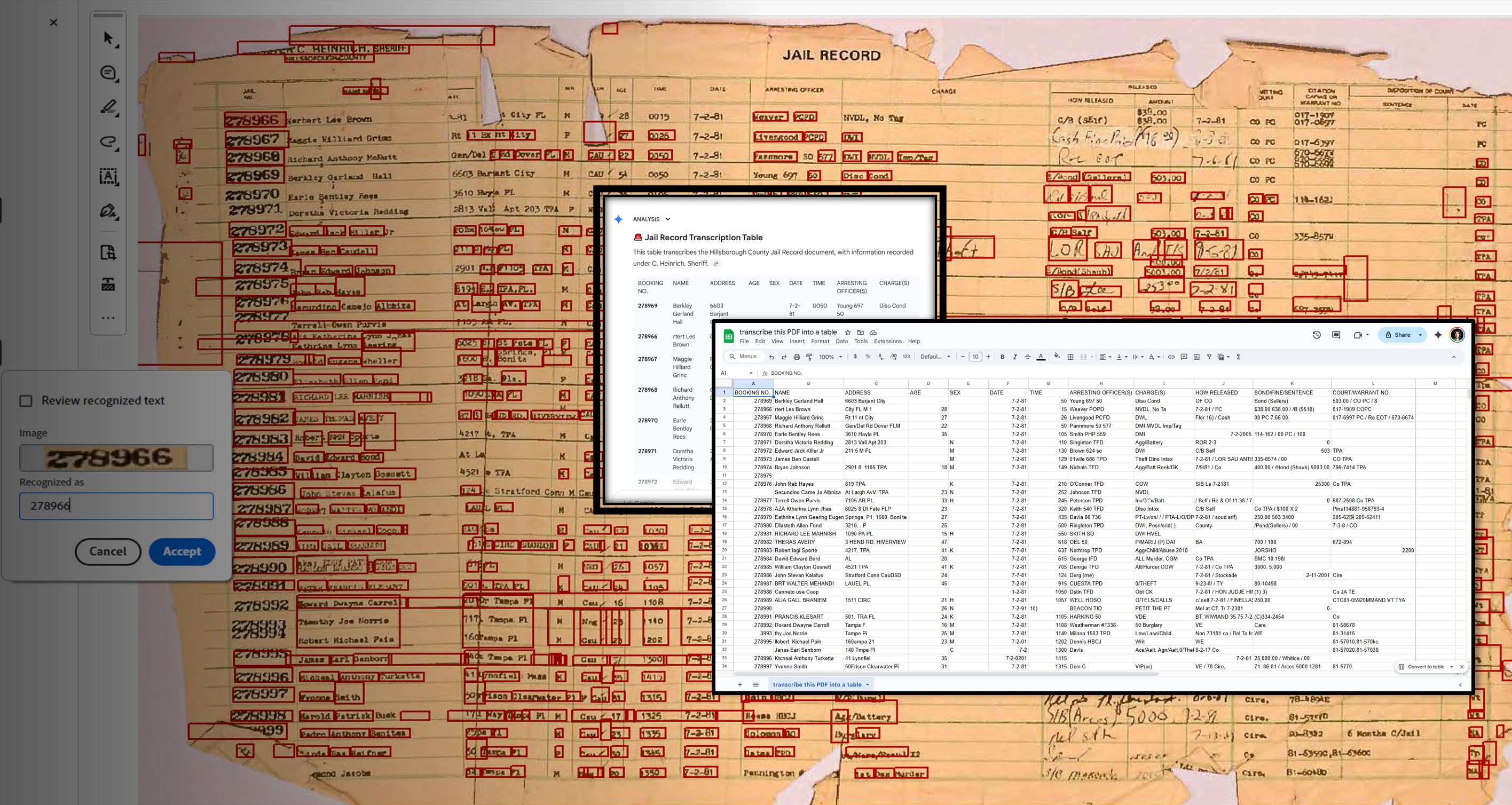
Task: Click the Cancel button
Action: [x=108, y=551]
